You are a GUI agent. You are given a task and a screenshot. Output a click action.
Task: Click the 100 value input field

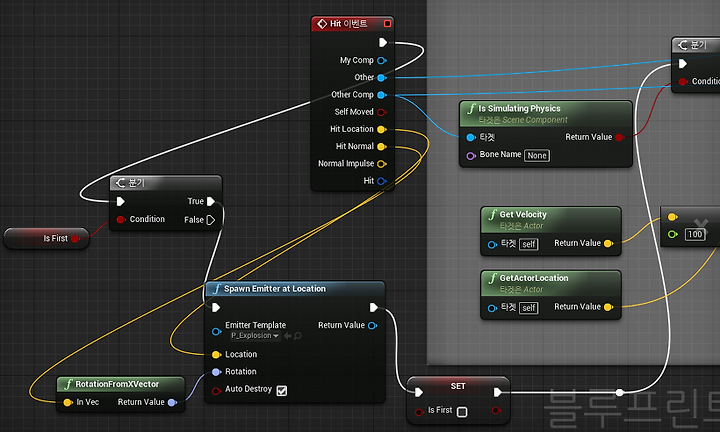(695, 235)
